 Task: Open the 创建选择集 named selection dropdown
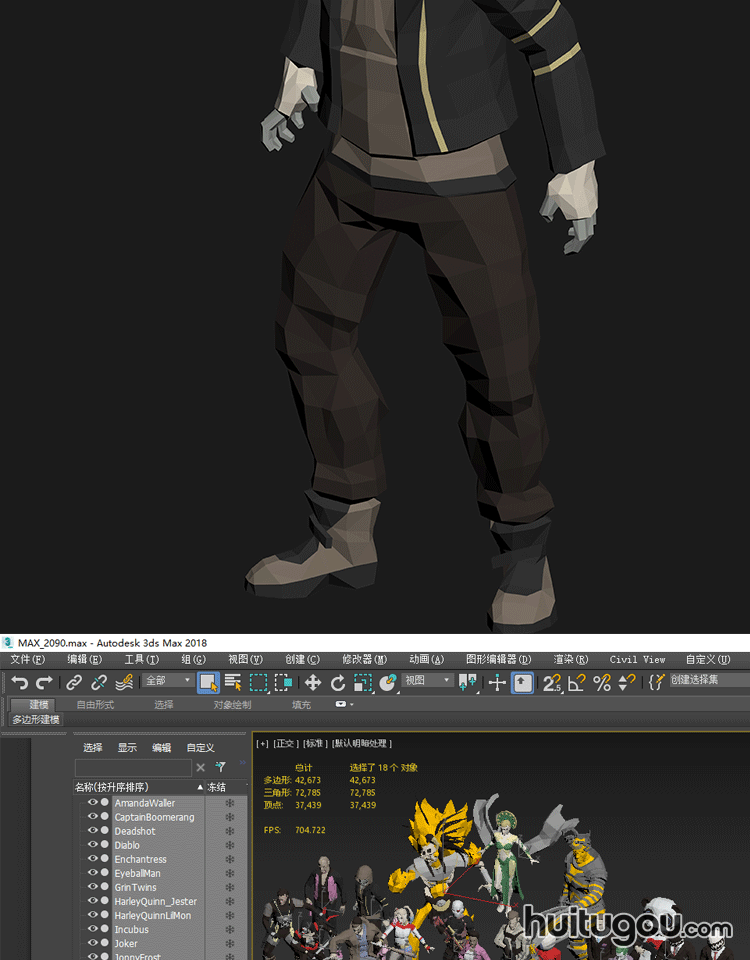coord(708,681)
